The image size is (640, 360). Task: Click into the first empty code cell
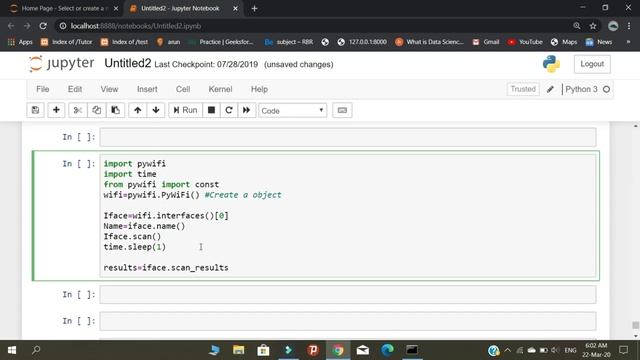(348, 137)
